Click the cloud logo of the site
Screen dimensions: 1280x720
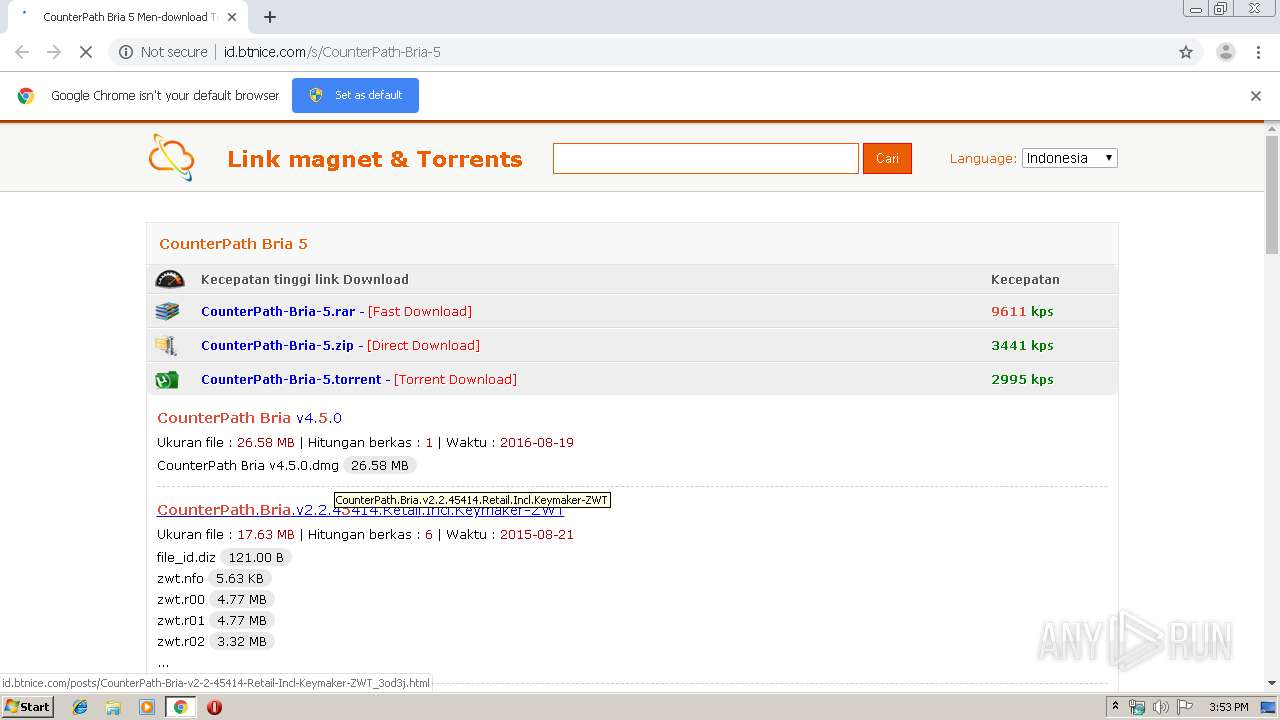pyautogui.click(x=171, y=157)
